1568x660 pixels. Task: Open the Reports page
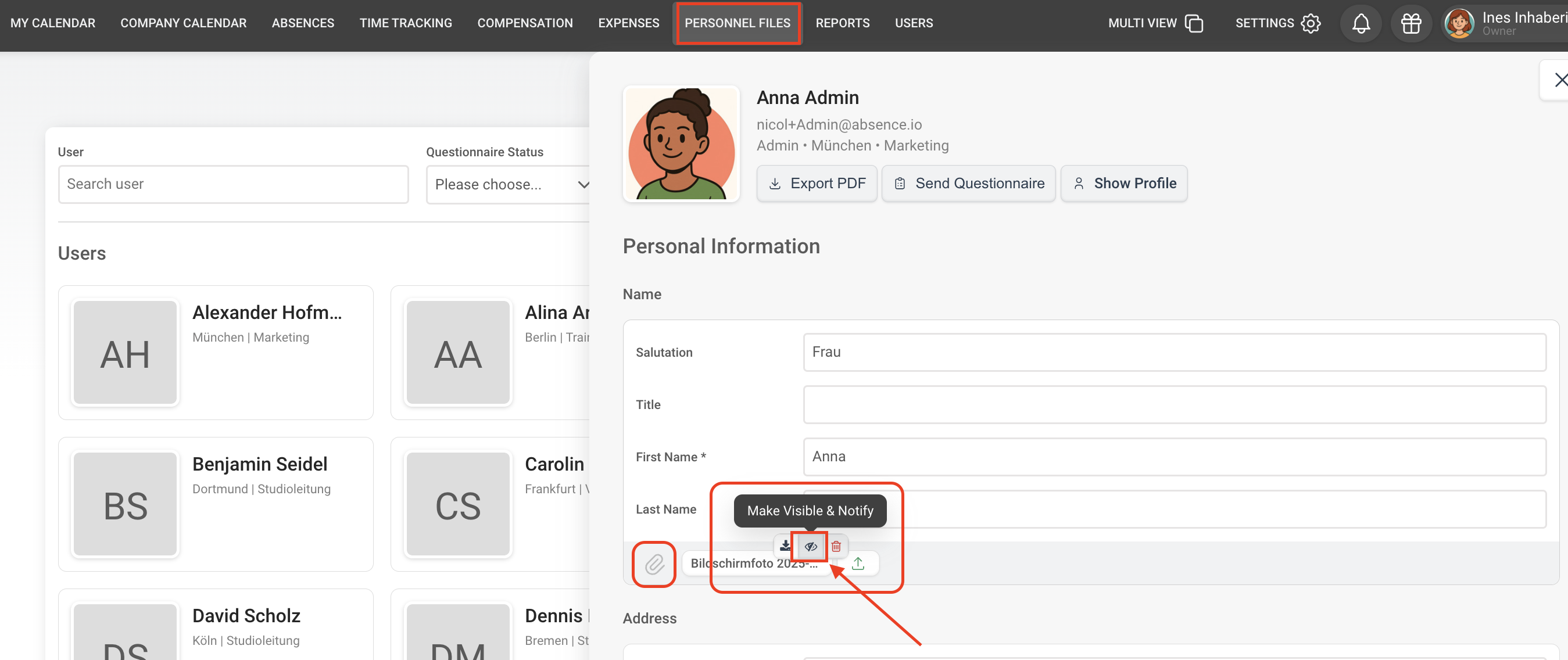click(843, 23)
